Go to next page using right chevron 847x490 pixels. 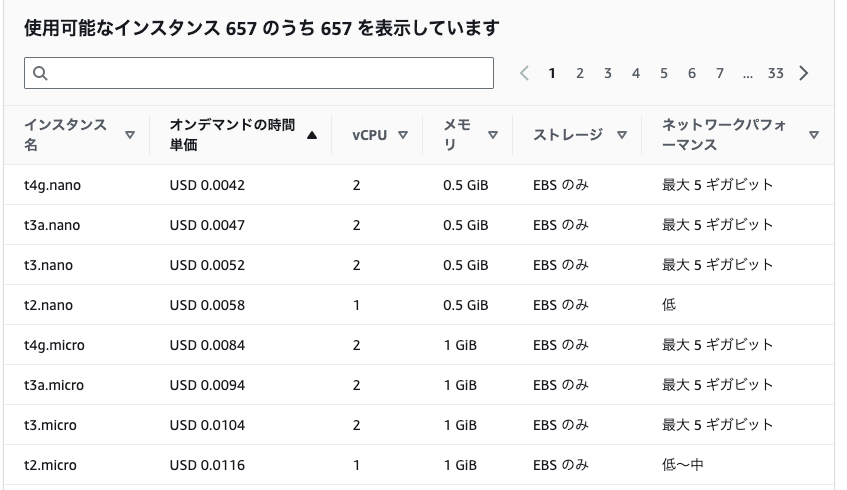[805, 73]
